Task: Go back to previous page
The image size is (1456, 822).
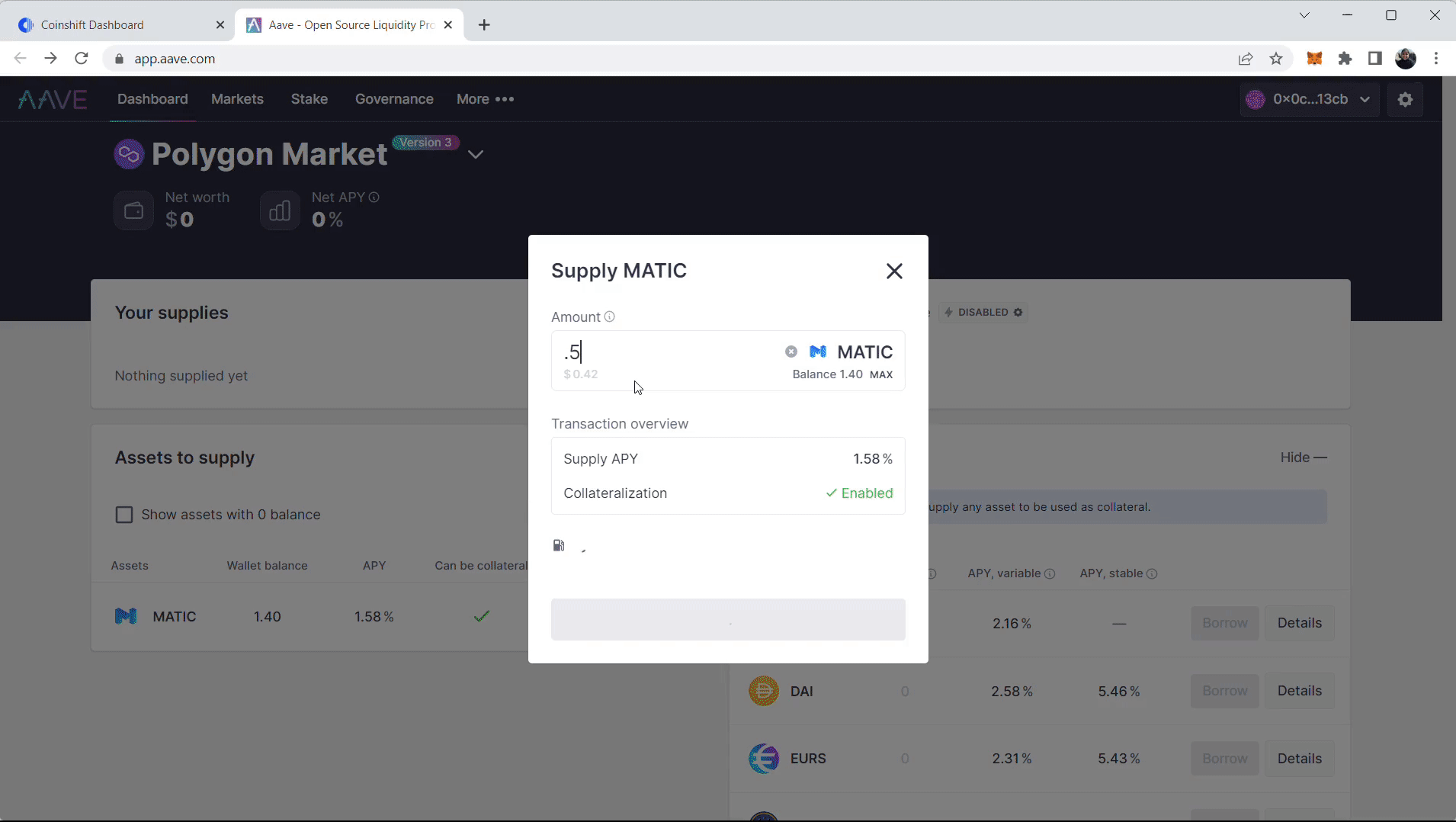Action: coord(21,59)
